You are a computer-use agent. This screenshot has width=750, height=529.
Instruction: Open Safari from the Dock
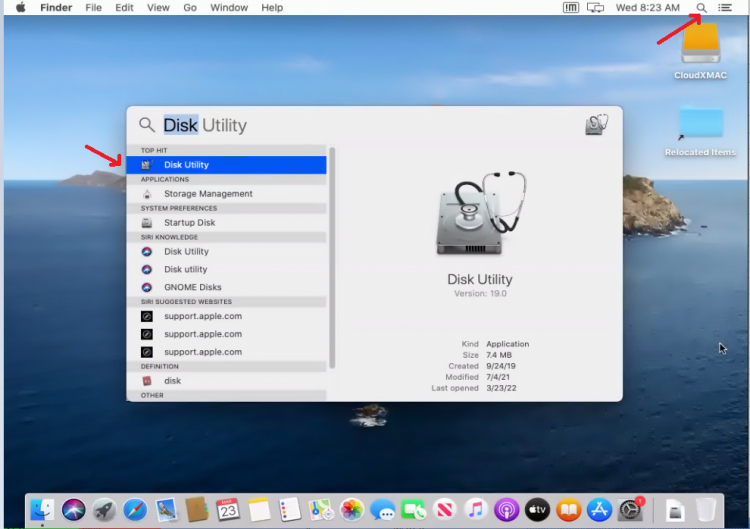click(x=135, y=509)
